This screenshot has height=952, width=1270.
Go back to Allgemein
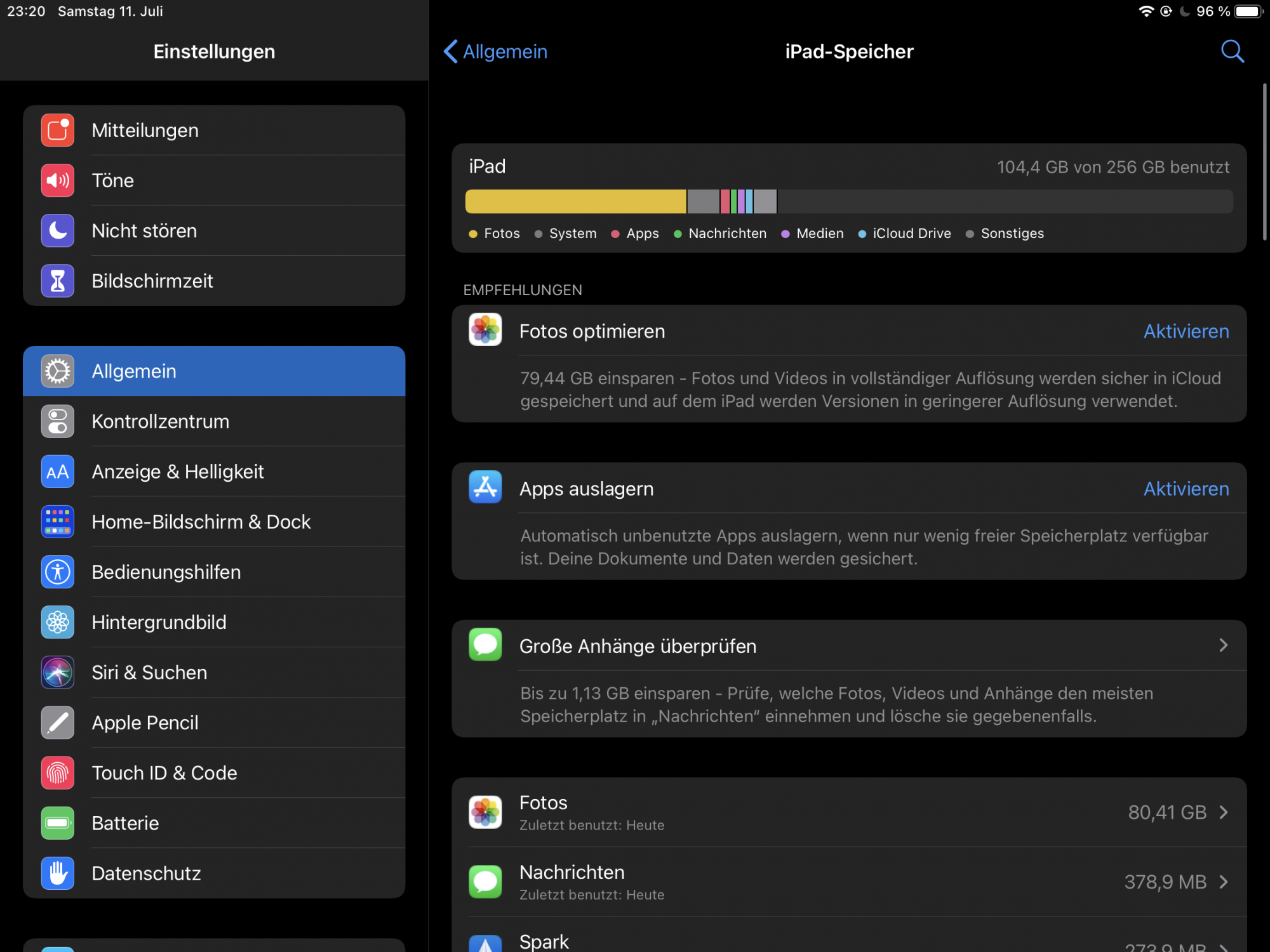pos(496,51)
